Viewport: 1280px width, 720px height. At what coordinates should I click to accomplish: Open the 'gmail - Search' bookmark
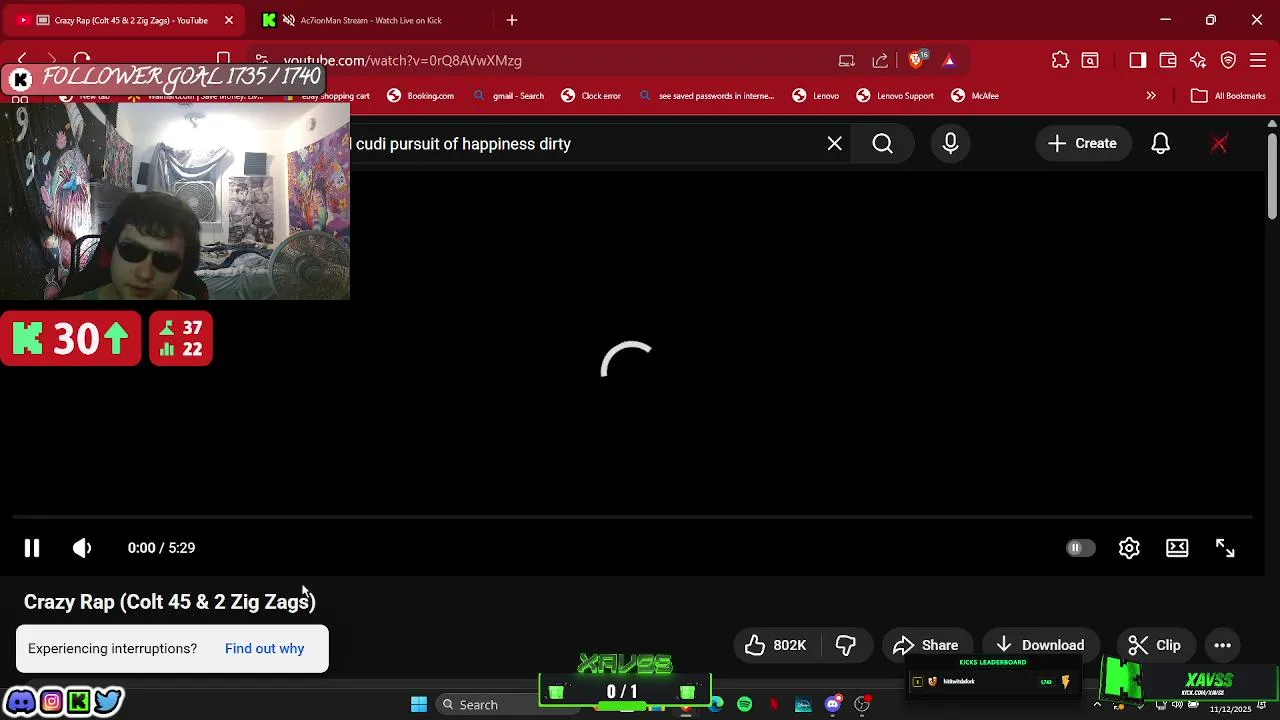(508, 96)
